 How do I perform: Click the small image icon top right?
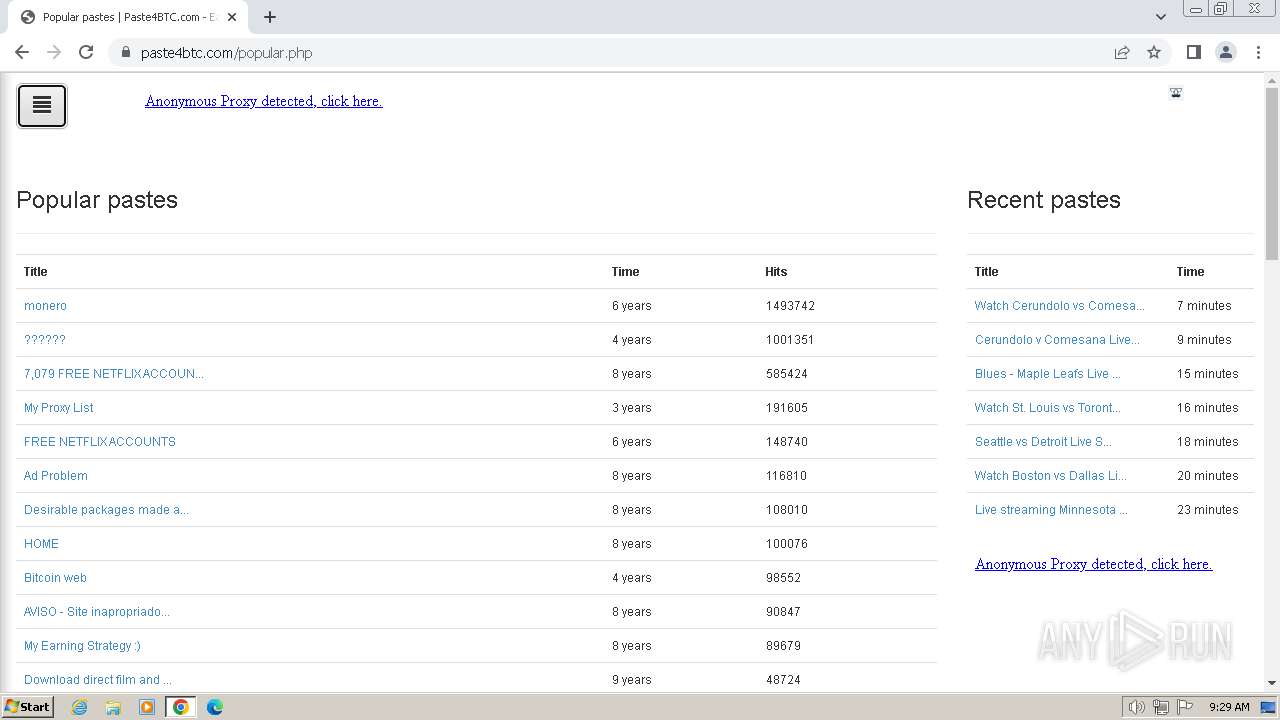pos(1176,93)
